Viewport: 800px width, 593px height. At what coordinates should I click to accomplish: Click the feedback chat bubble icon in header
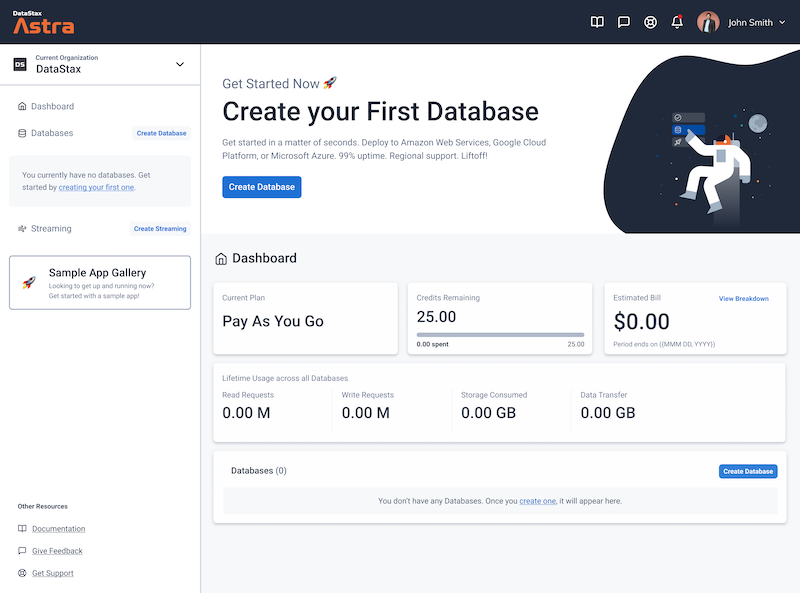click(623, 22)
